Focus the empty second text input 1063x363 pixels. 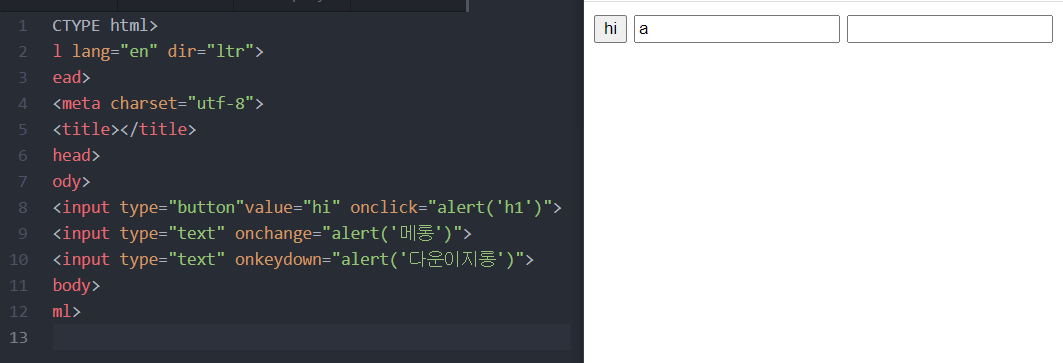(950, 29)
